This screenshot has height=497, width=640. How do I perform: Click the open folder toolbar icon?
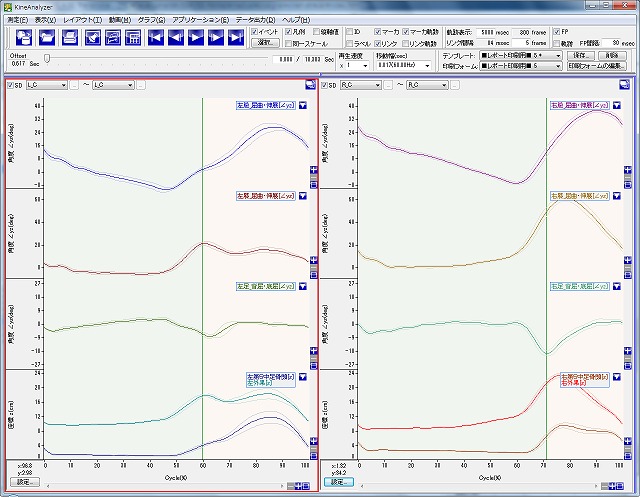tap(47, 38)
